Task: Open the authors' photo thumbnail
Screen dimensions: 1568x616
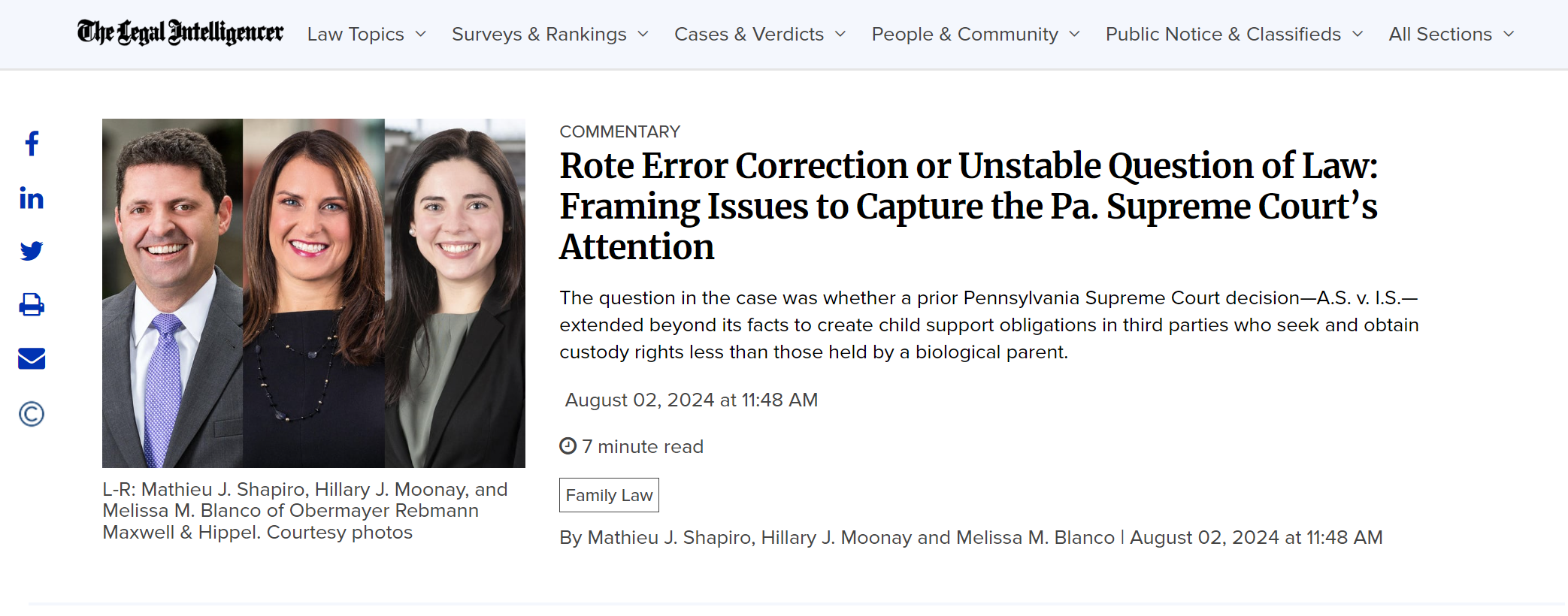Action: (313, 293)
